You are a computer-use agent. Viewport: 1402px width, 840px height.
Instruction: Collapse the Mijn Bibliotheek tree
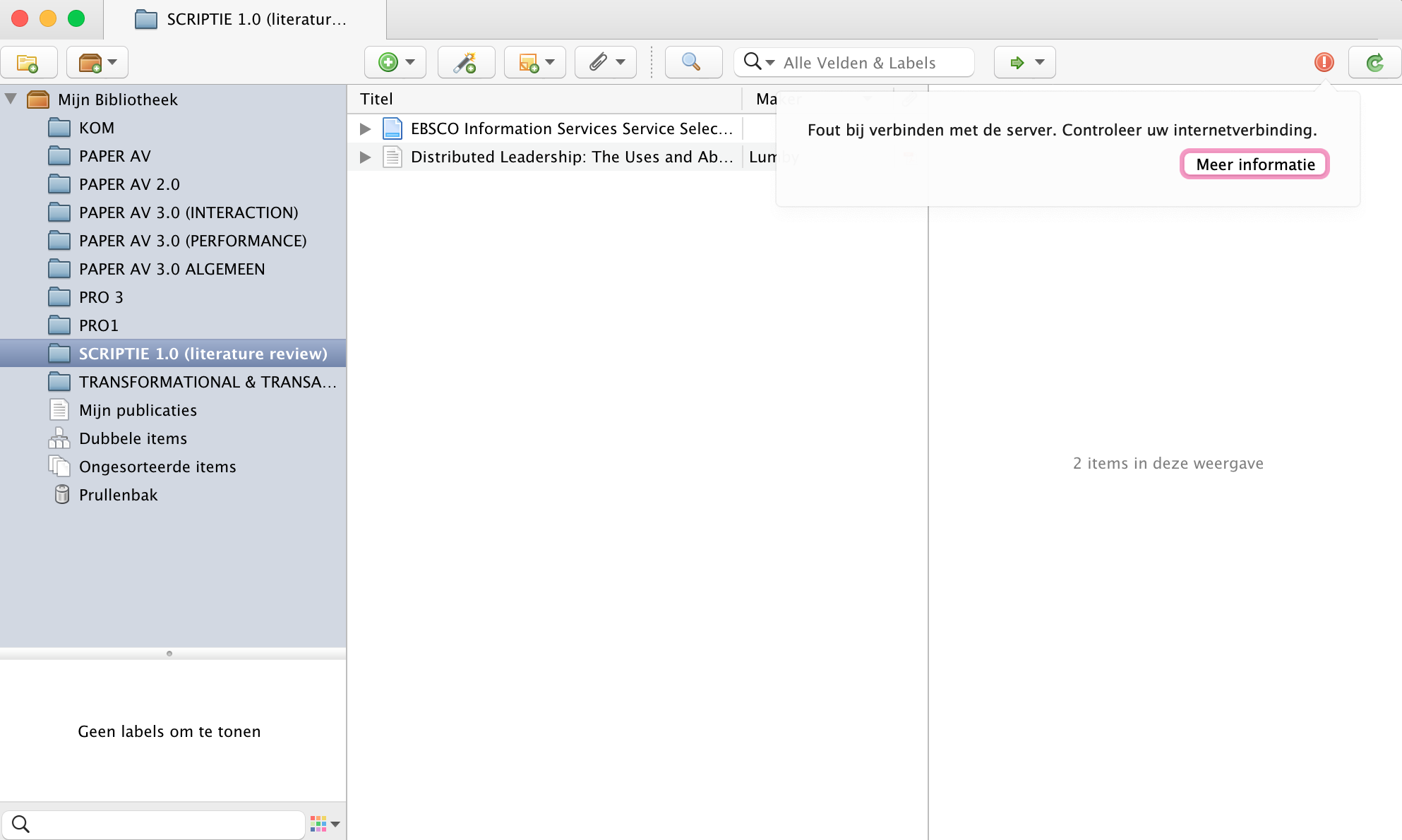coord(11,99)
